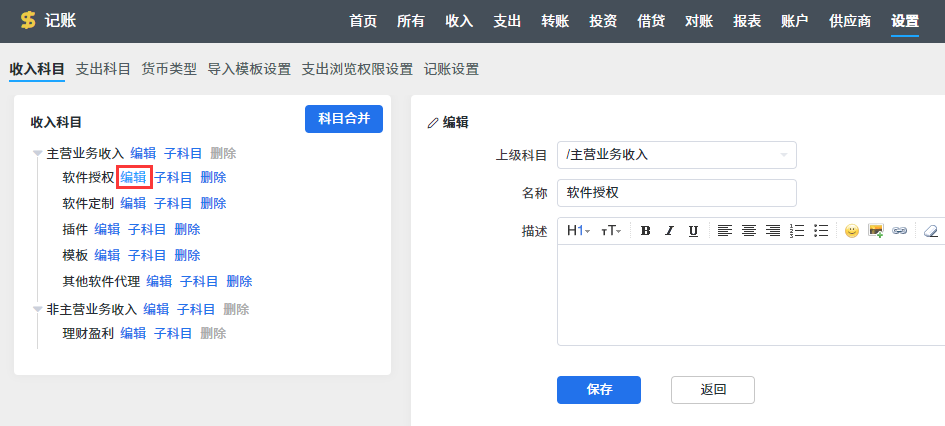Apply underline formatting in the editor
Screen dimensions: 945x426
pos(693,231)
